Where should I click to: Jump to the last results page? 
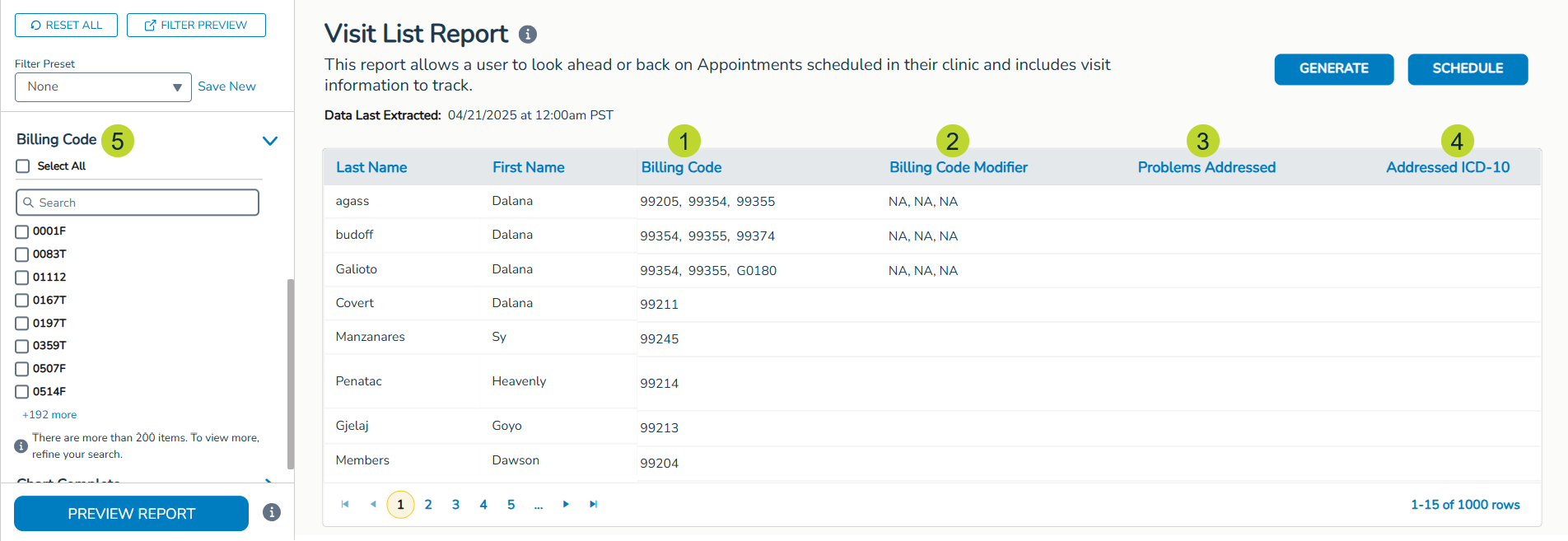click(593, 504)
